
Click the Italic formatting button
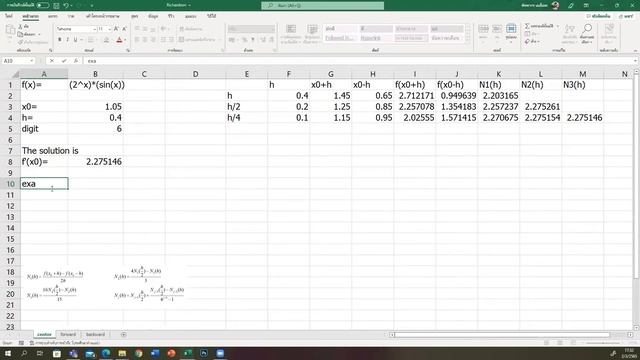point(67,40)
